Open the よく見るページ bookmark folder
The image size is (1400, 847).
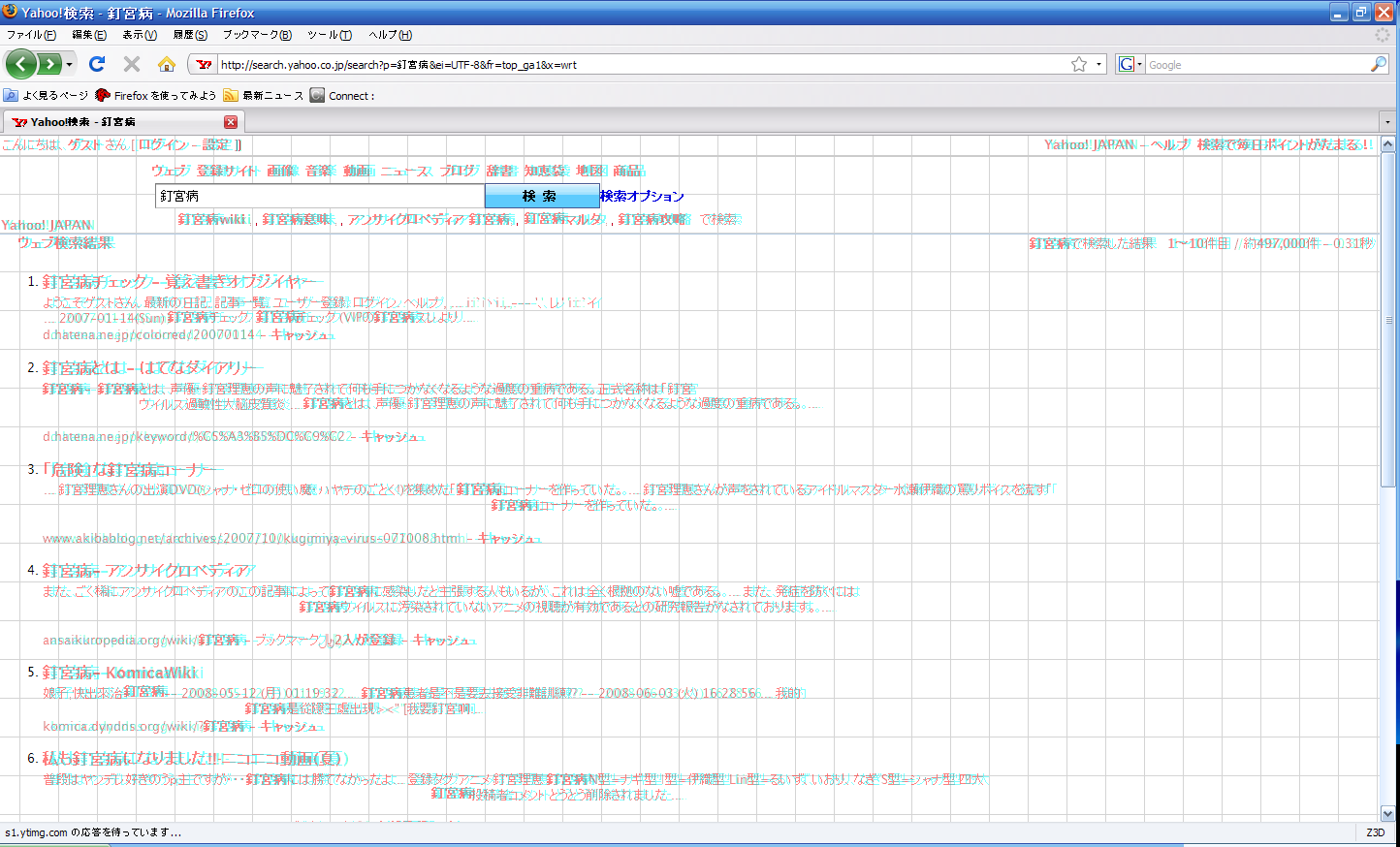click(x=46, y=95)
